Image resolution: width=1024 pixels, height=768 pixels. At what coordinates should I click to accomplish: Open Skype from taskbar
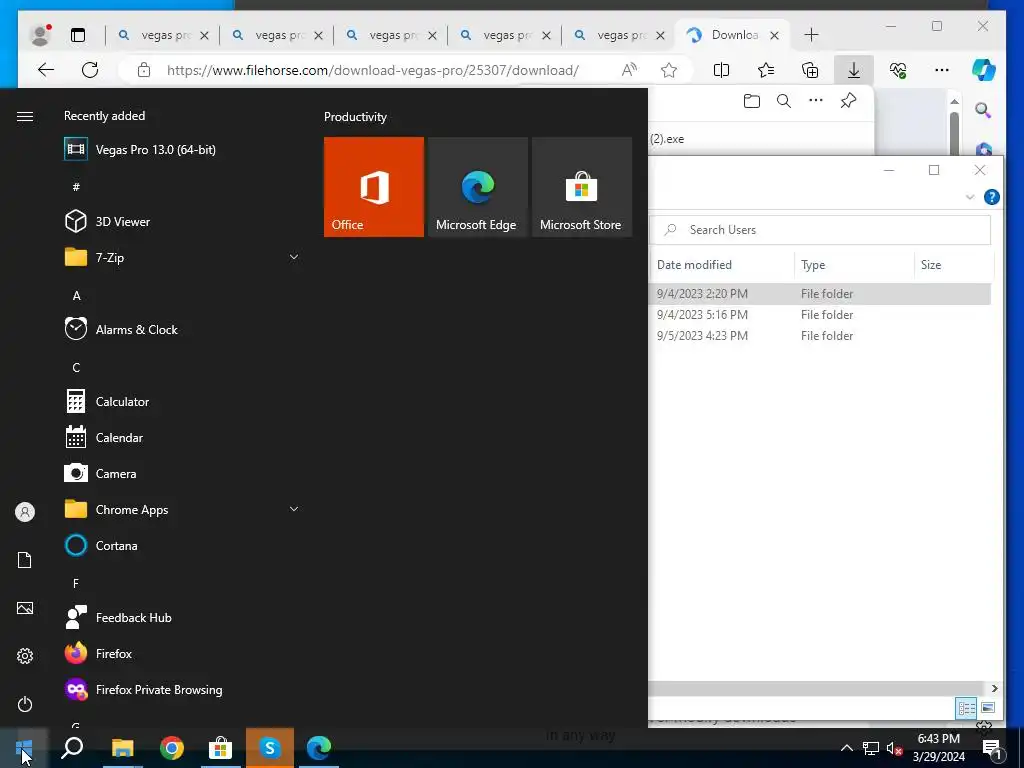click(270, 748)
